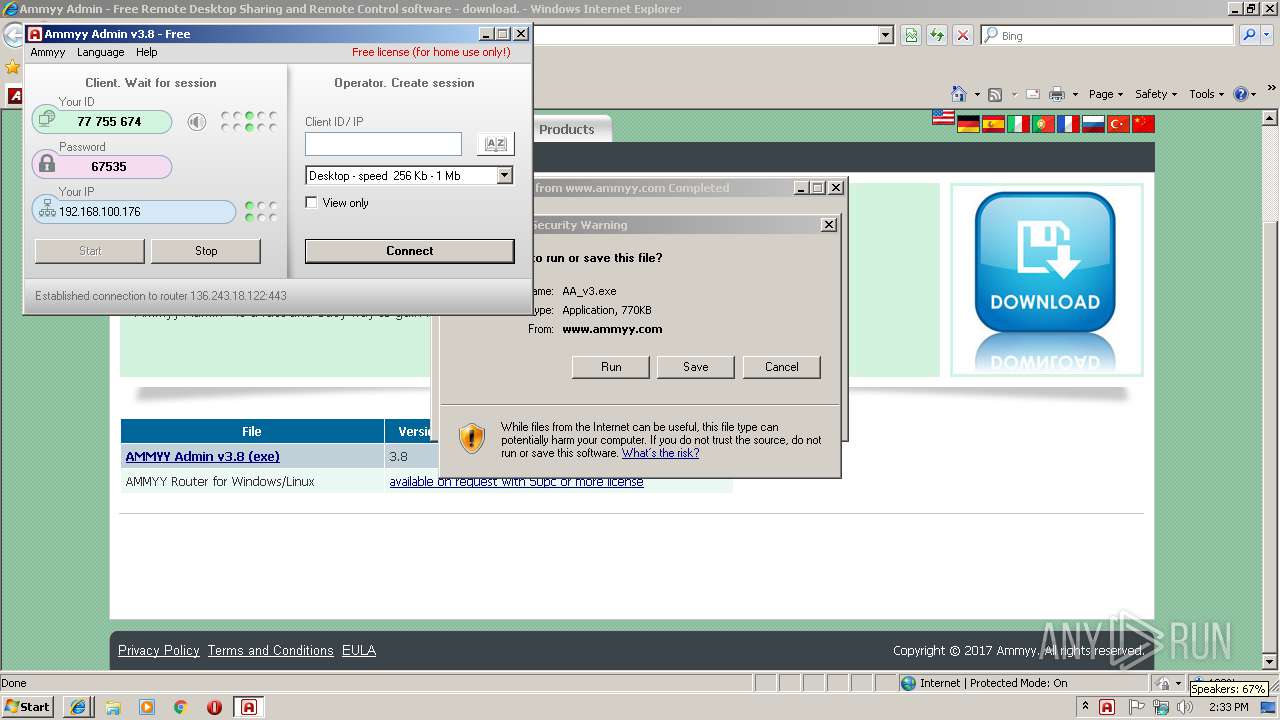Open the EULA link
The height and width of the screenshot is (720, 1280).
[x=359, y=650]
